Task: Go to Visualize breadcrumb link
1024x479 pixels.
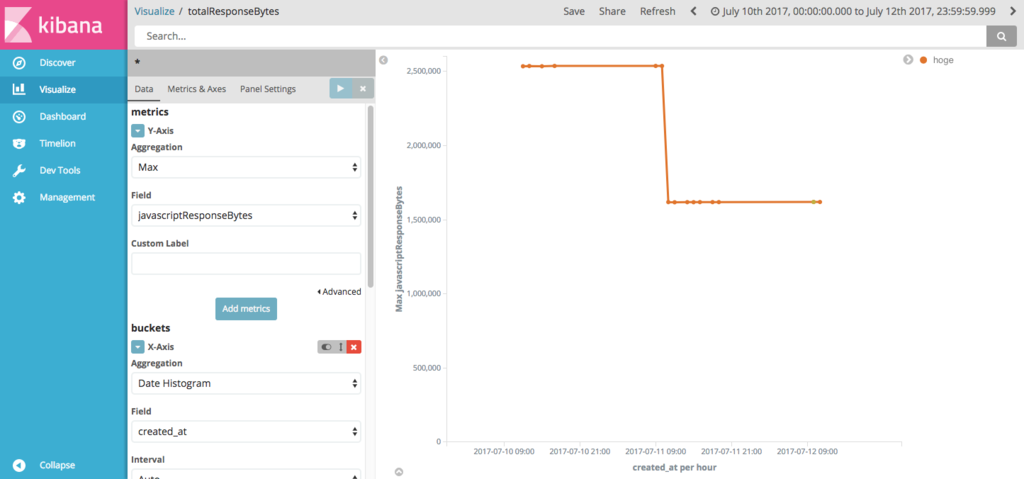Action: (156, 11)
